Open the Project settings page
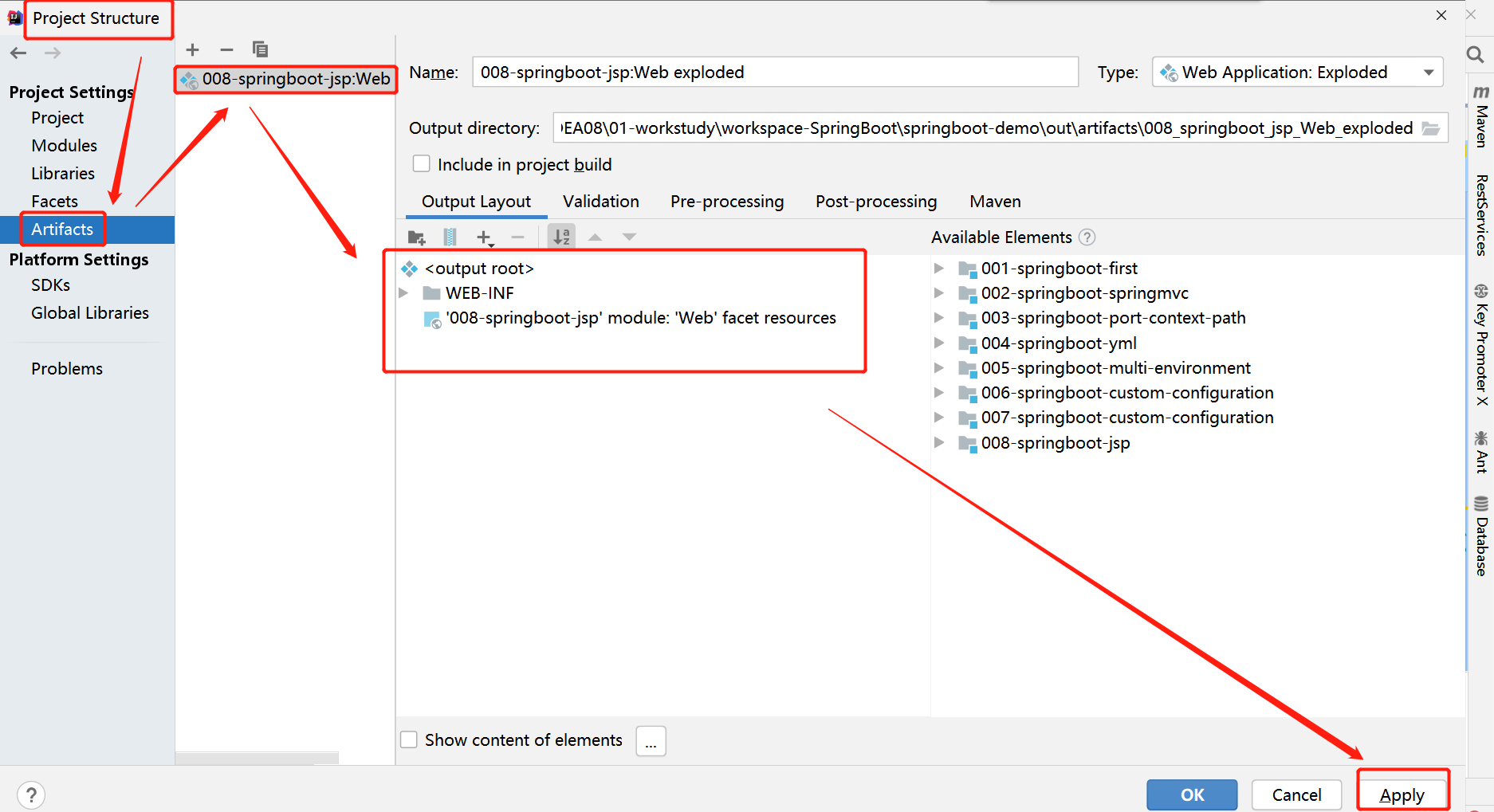1494x812 pixels. tap(57, 118)
